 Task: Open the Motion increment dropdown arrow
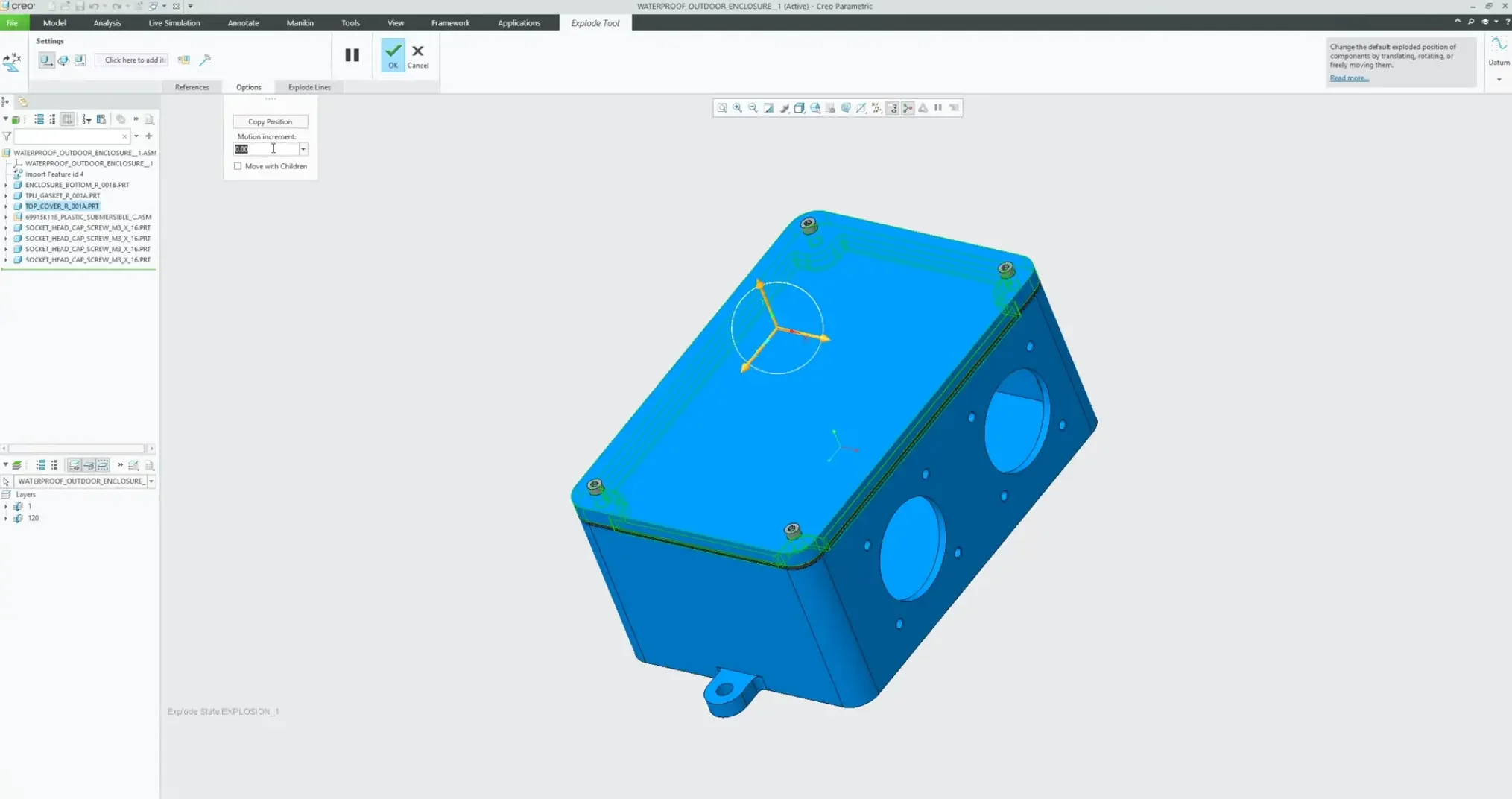point(303,149)
